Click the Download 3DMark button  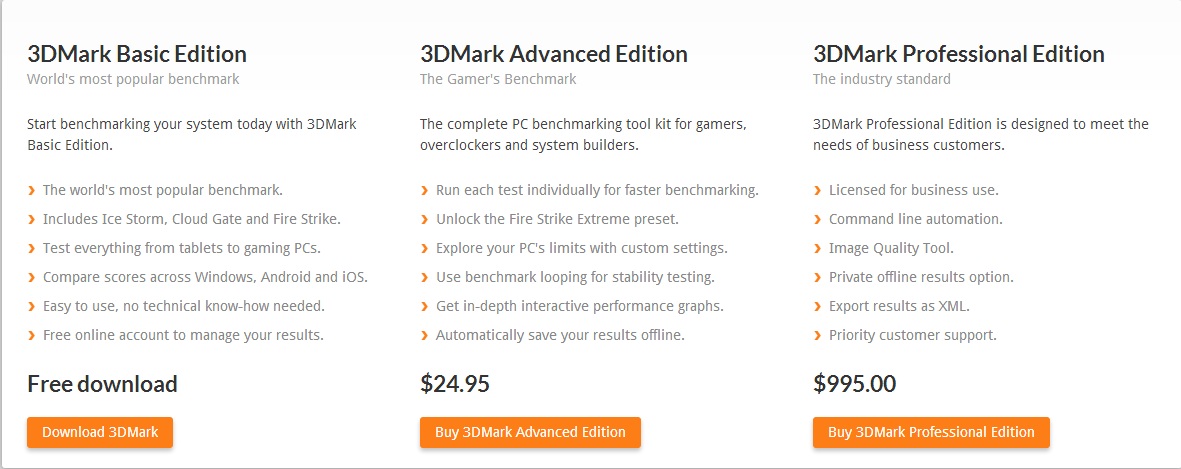click(99, 432)
